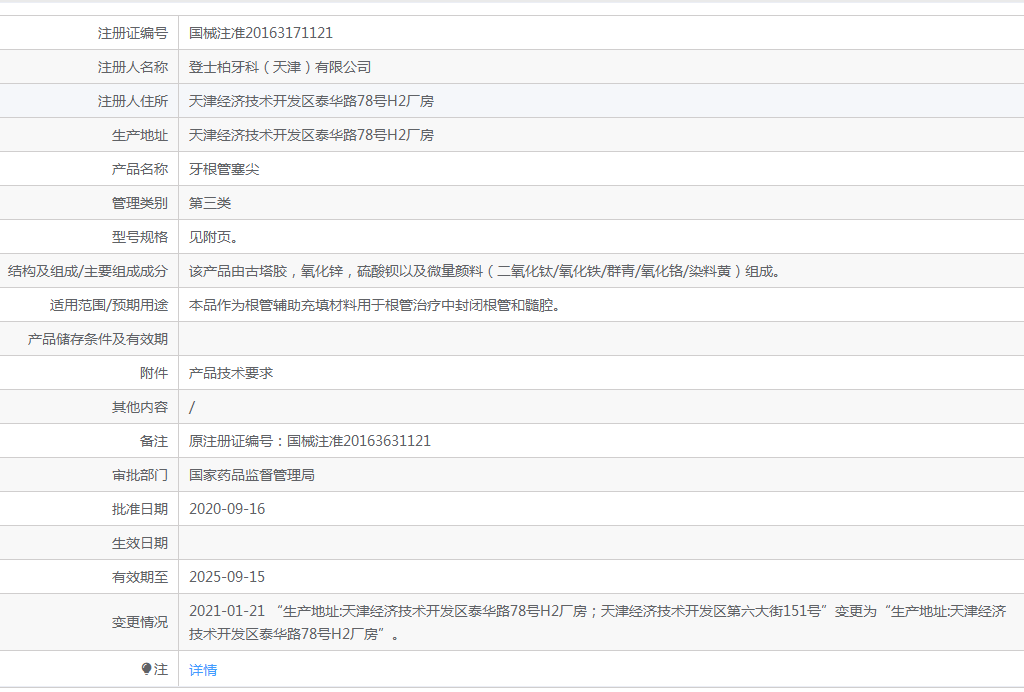
Task: Click registrant name 登士柏牙科（天津）有限公司
Action: click(x=280, y=67)
